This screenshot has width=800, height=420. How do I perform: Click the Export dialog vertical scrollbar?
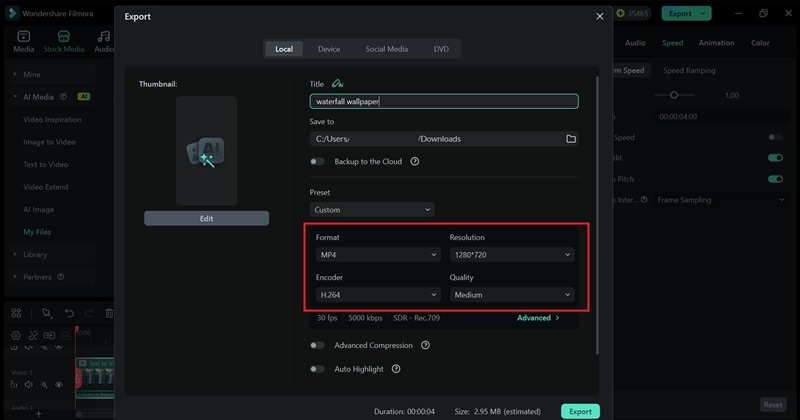click(597, 216)
